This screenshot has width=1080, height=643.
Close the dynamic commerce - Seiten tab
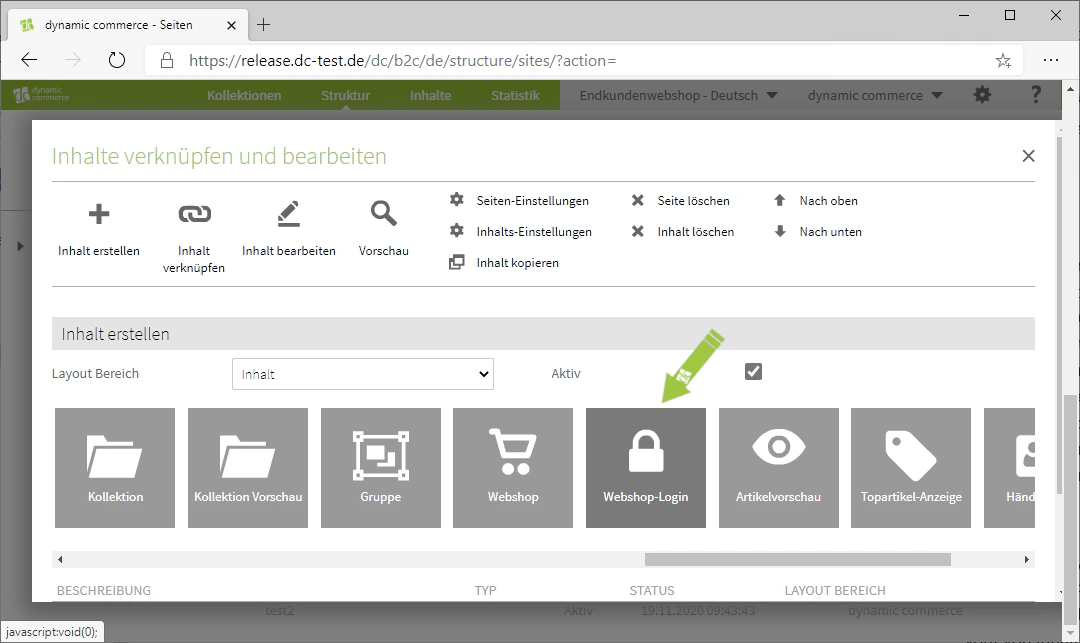(x=231, y=25)
